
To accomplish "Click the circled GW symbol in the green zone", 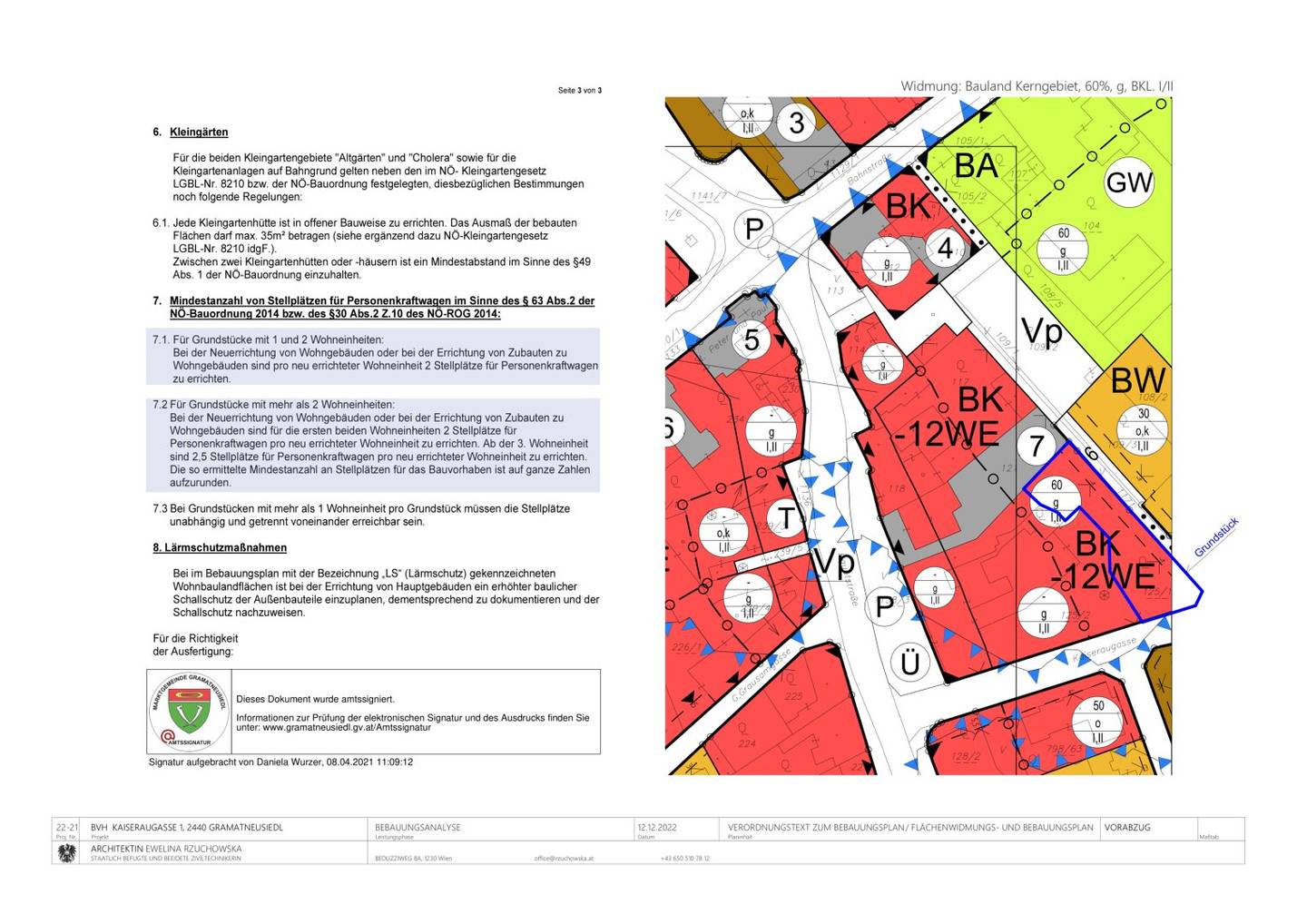I will coord(1128,182).
